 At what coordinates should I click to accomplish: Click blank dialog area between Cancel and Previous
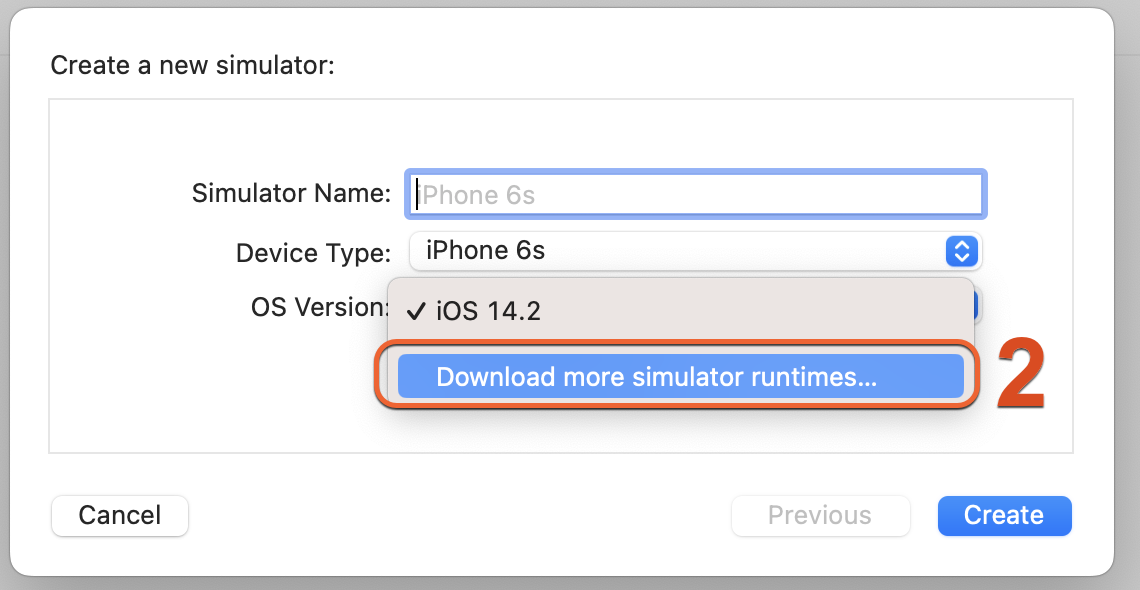coord(458,515)
